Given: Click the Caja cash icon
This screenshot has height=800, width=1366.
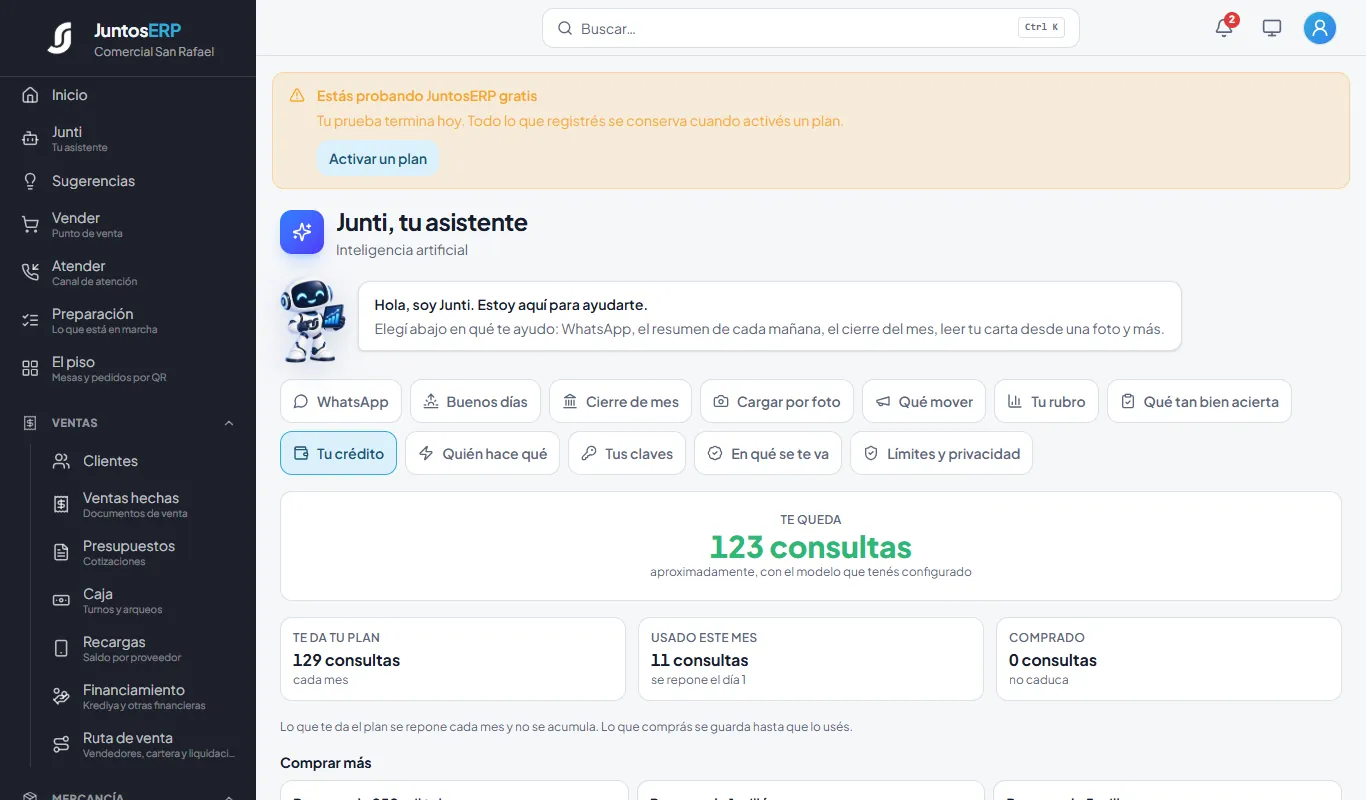Looking at the screenshot, I should 61,601.
